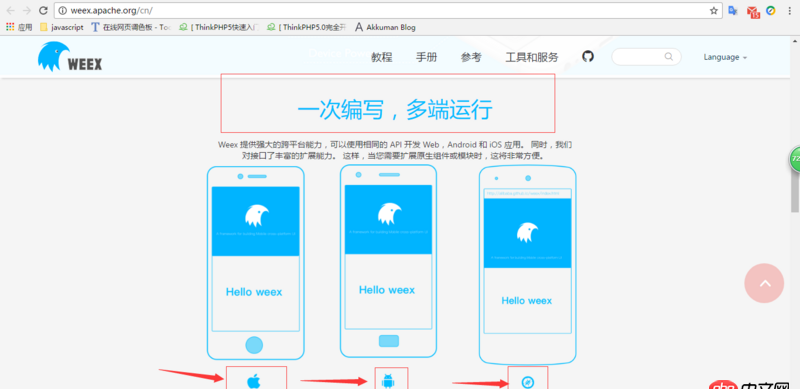Click the green 72 floating badge

794,159
